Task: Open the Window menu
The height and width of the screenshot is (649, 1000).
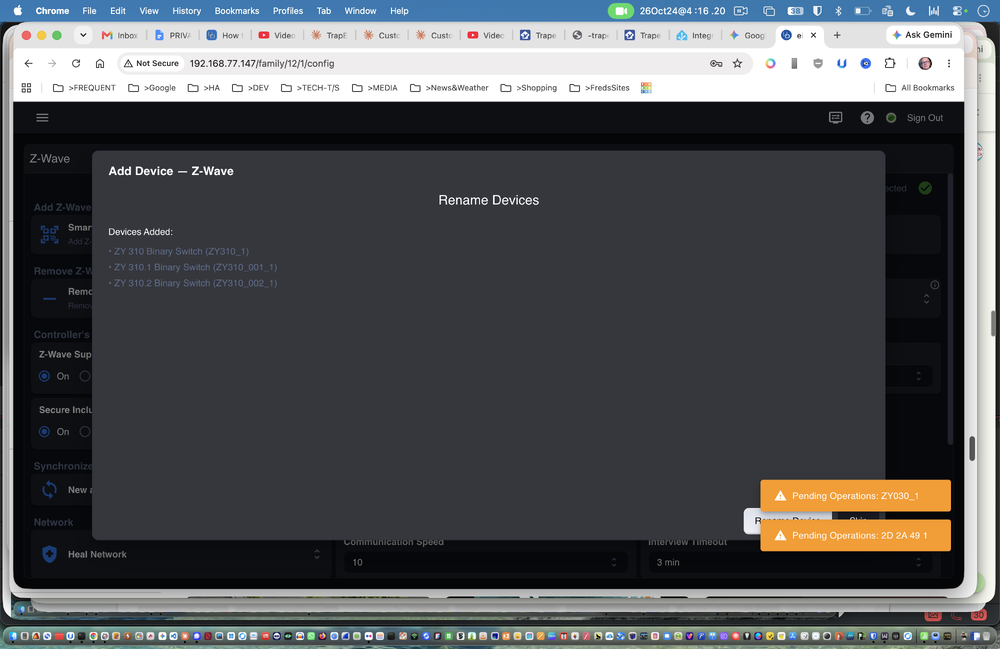Action: (360, 11)
